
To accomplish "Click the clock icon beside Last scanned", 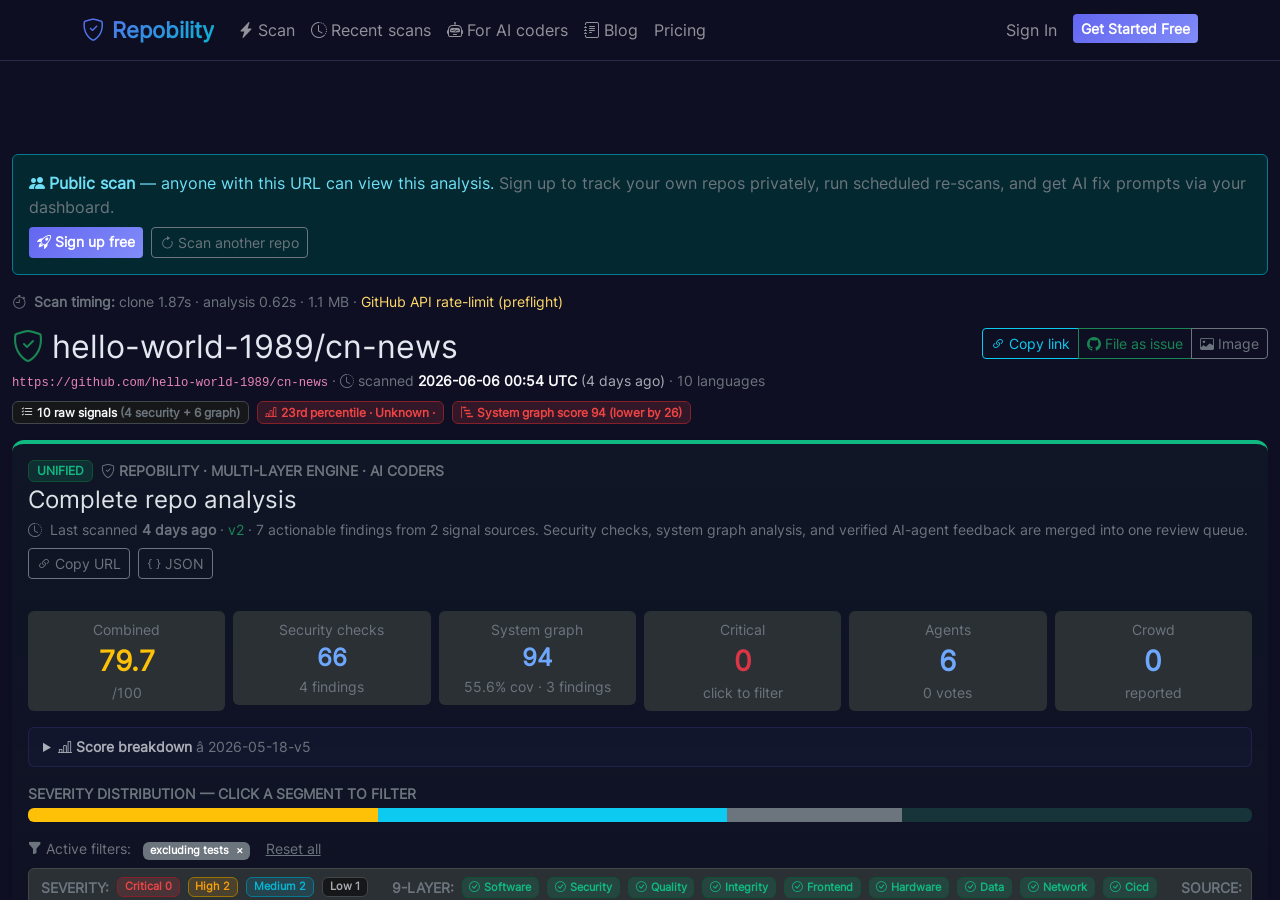I will click(35, 530).
